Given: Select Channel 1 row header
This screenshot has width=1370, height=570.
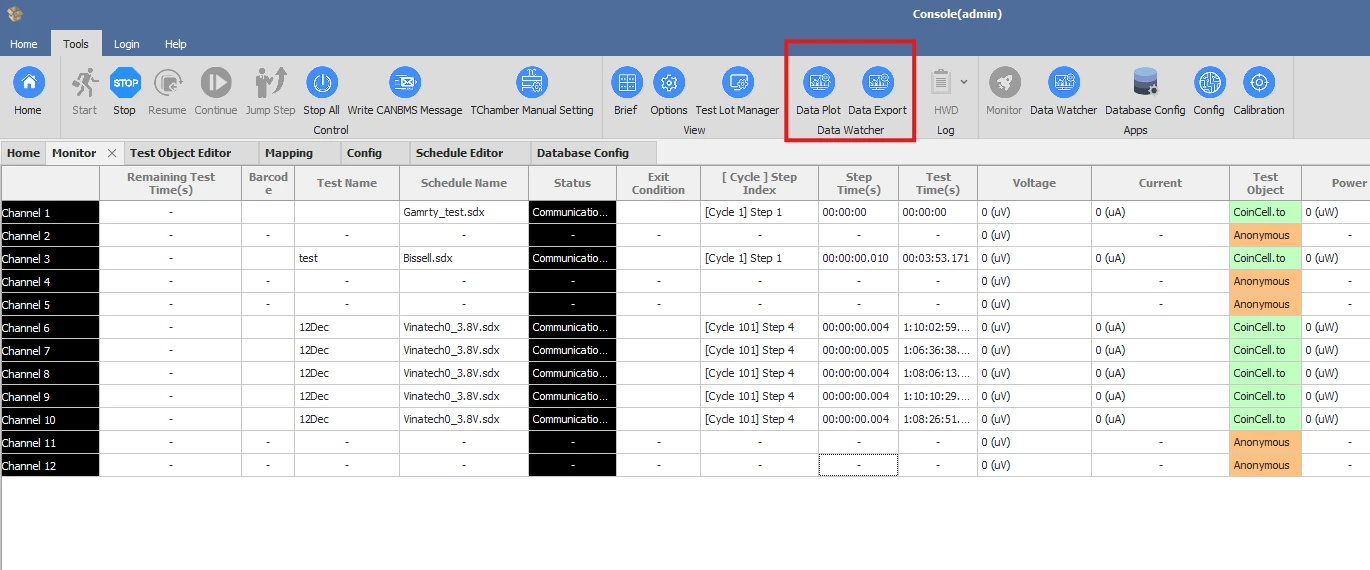Looking at the screenshot, I should 50,212.
